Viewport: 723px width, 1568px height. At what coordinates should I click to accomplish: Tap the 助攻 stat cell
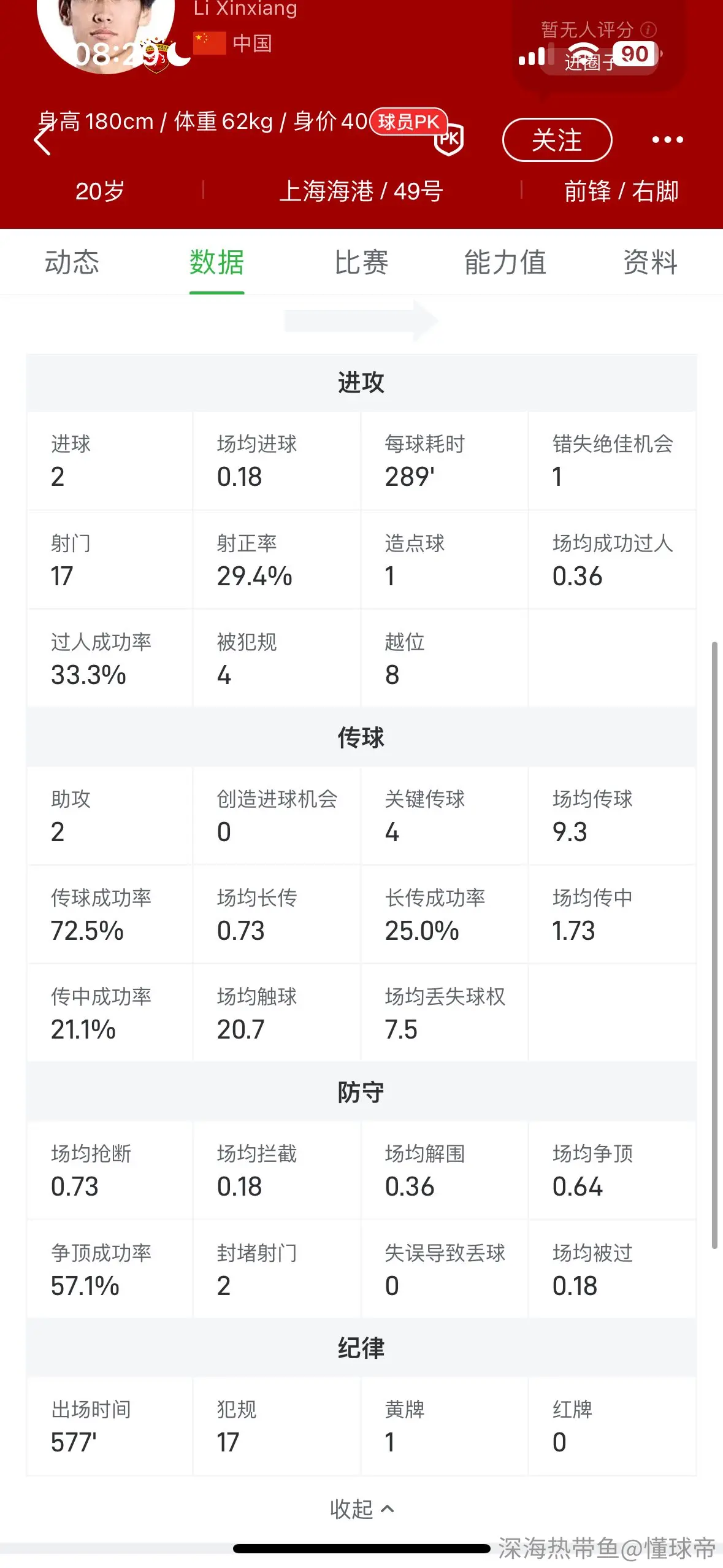coord(110,816)
